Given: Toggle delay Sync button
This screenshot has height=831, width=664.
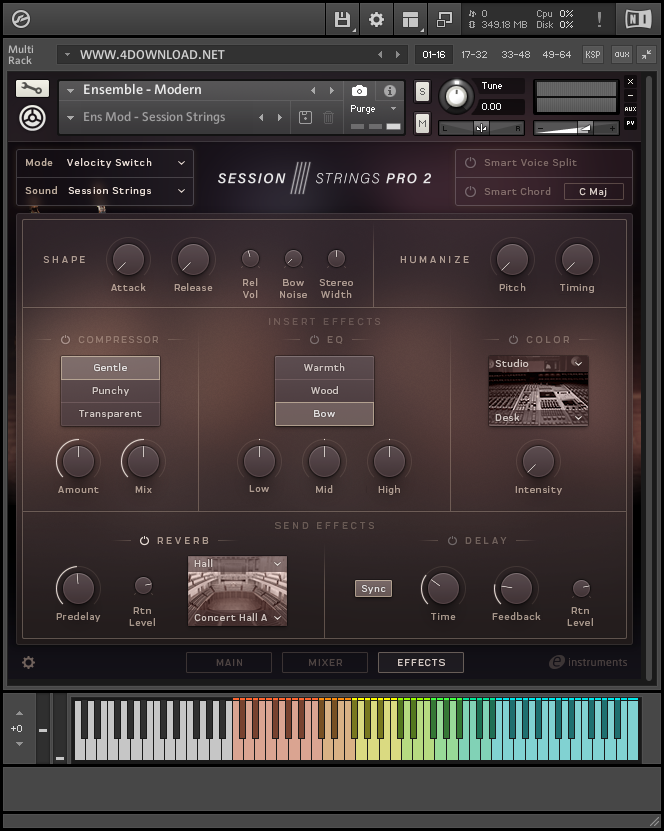Looking at the screenshot, I should coord(373,588).
